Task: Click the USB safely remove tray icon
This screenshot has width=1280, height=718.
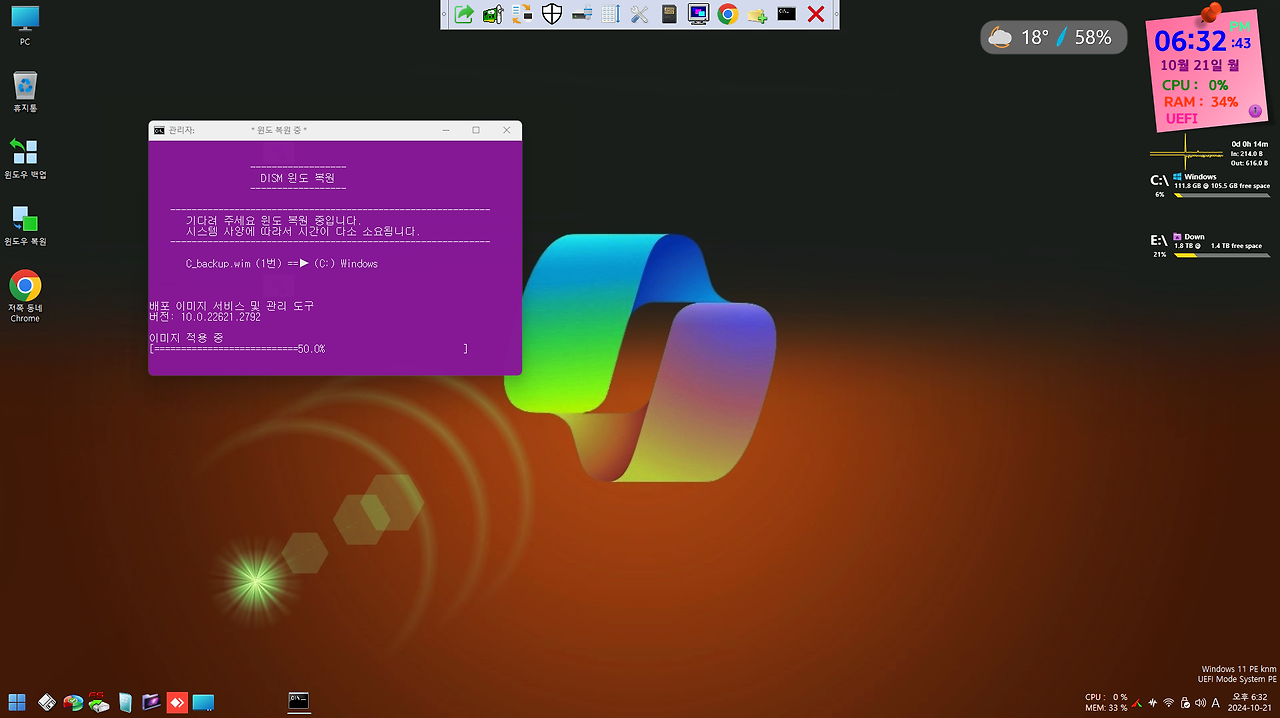Action: [x=1185, y=702]
